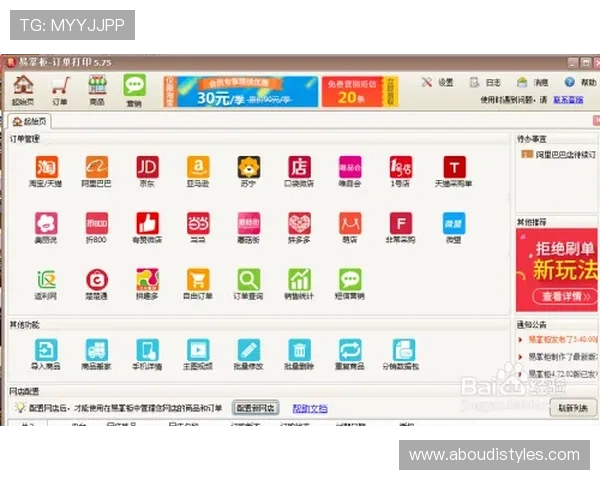
Task: Open the 天猫采购单 T icon
Action: point(454,167)
